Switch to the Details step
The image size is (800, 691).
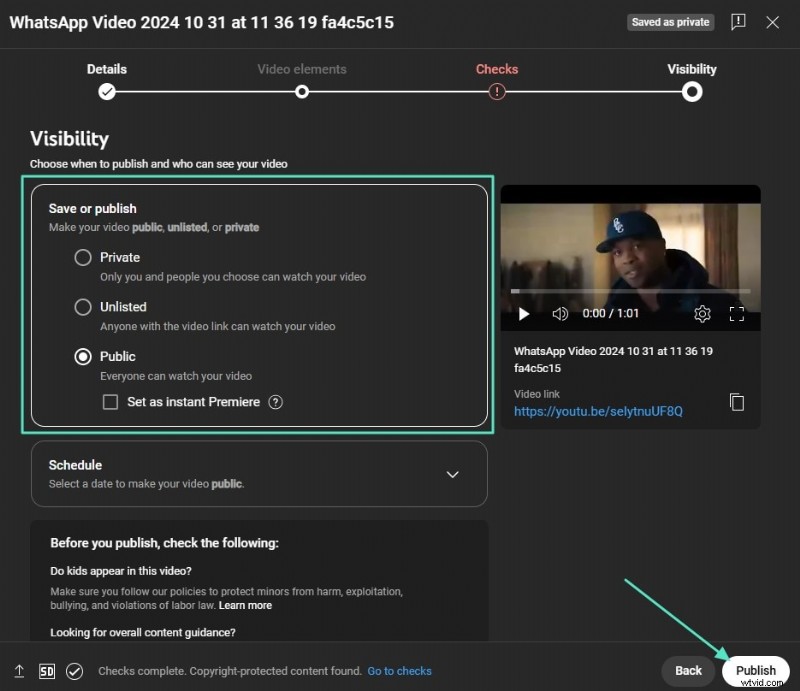[107, 90]
